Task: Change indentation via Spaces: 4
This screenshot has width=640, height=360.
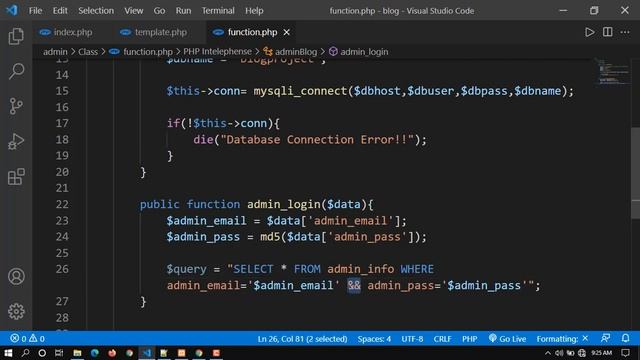Action: (x=374, y=339)
